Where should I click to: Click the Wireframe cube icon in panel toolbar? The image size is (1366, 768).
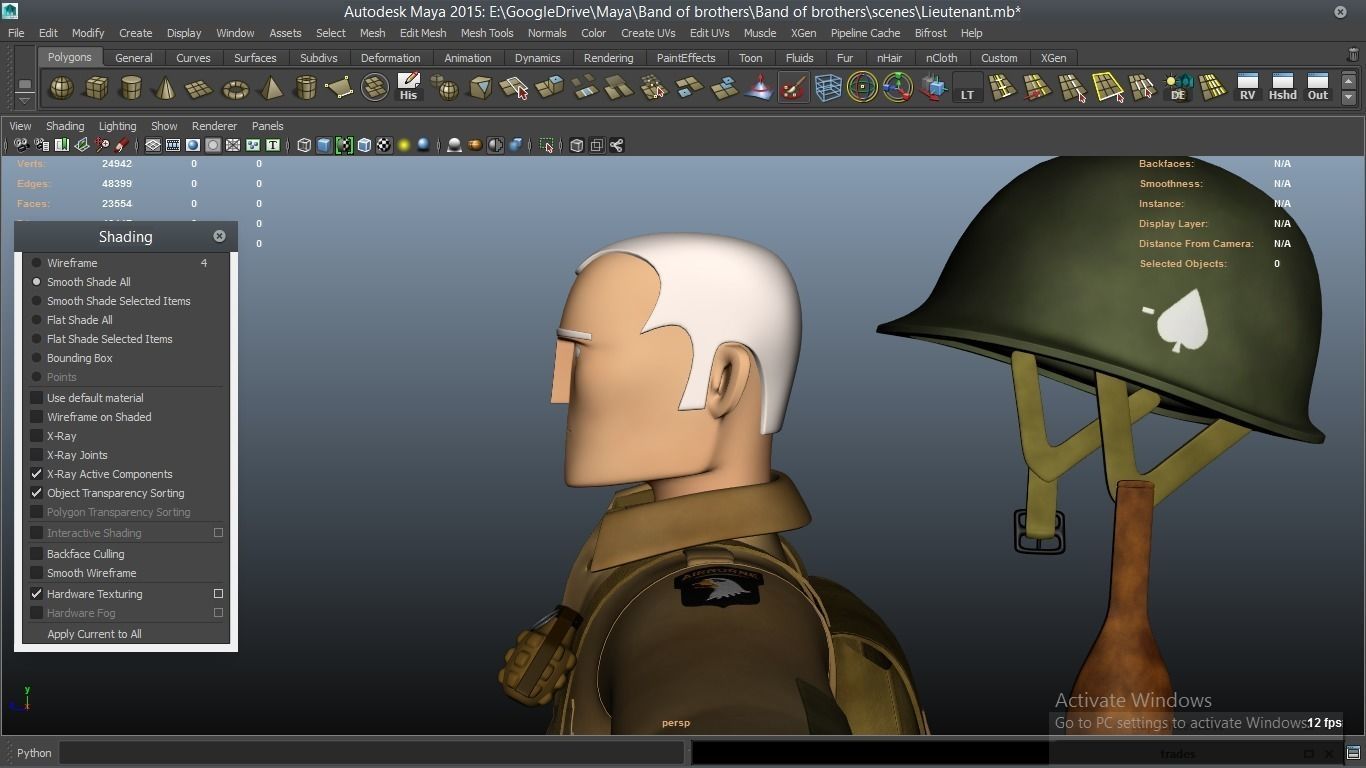click(304, 145)
